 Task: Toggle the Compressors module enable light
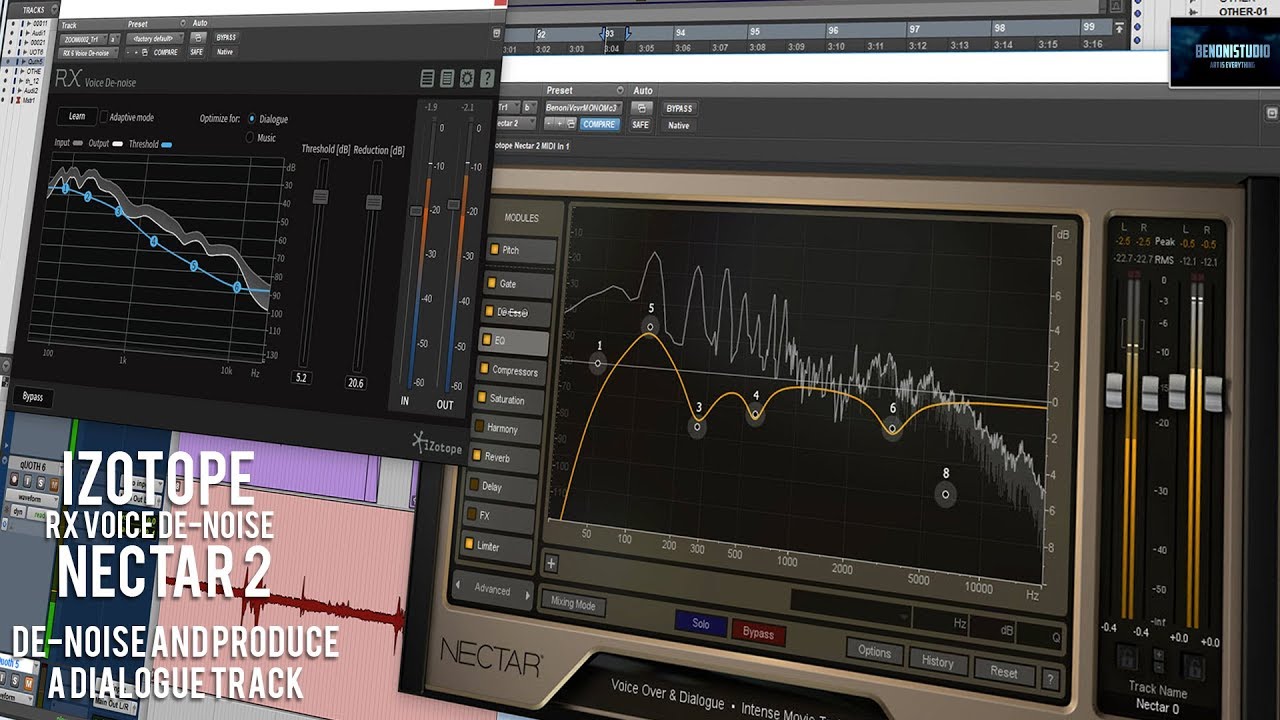[484, 369]
